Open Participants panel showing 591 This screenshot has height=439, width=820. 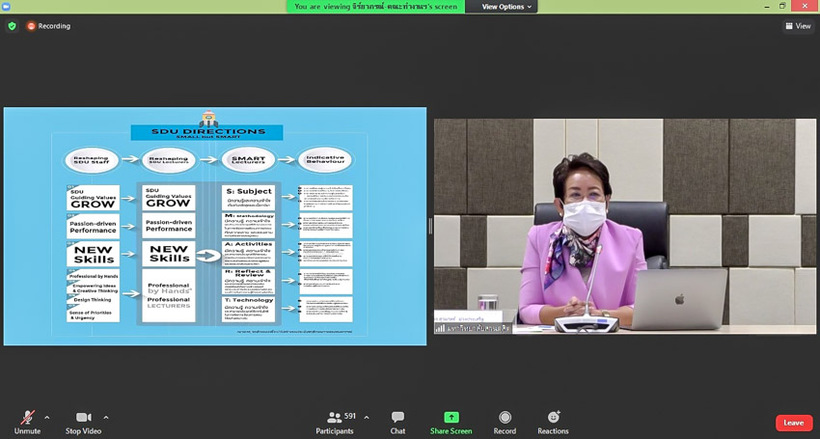[335, 423]
